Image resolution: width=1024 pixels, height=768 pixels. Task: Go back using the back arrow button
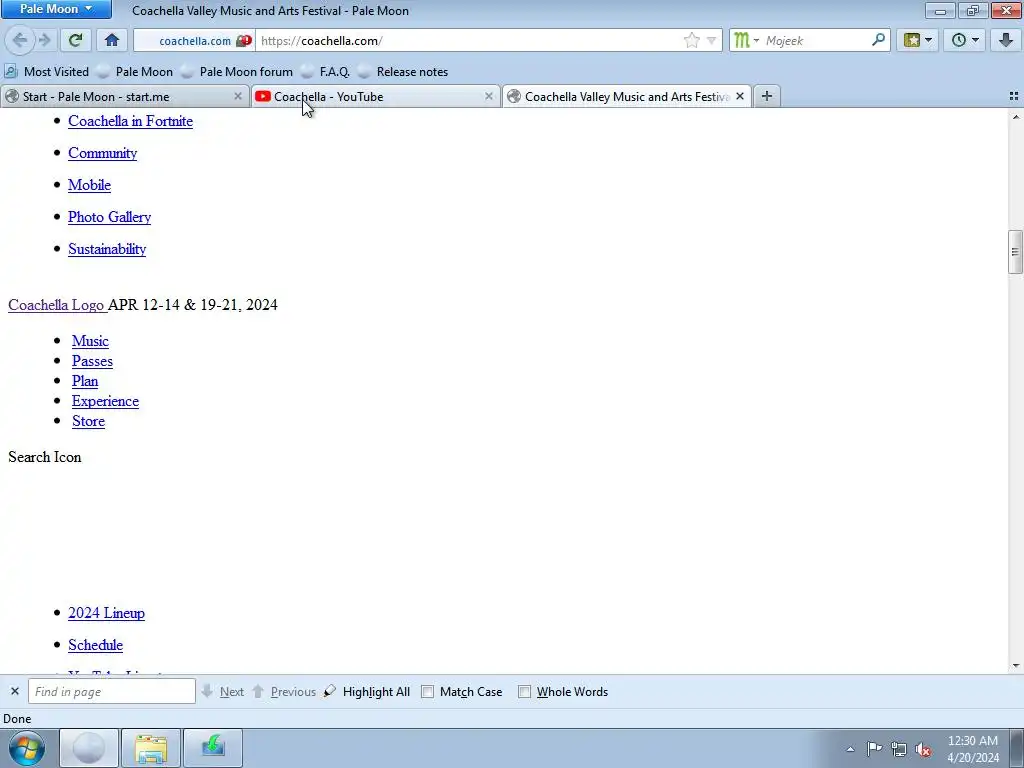pos(20,40)
